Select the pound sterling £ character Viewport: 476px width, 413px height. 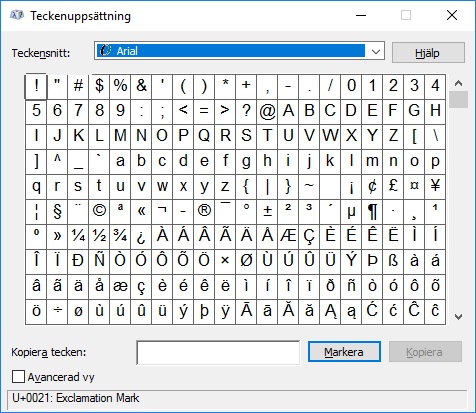click(x=393, y=187)
